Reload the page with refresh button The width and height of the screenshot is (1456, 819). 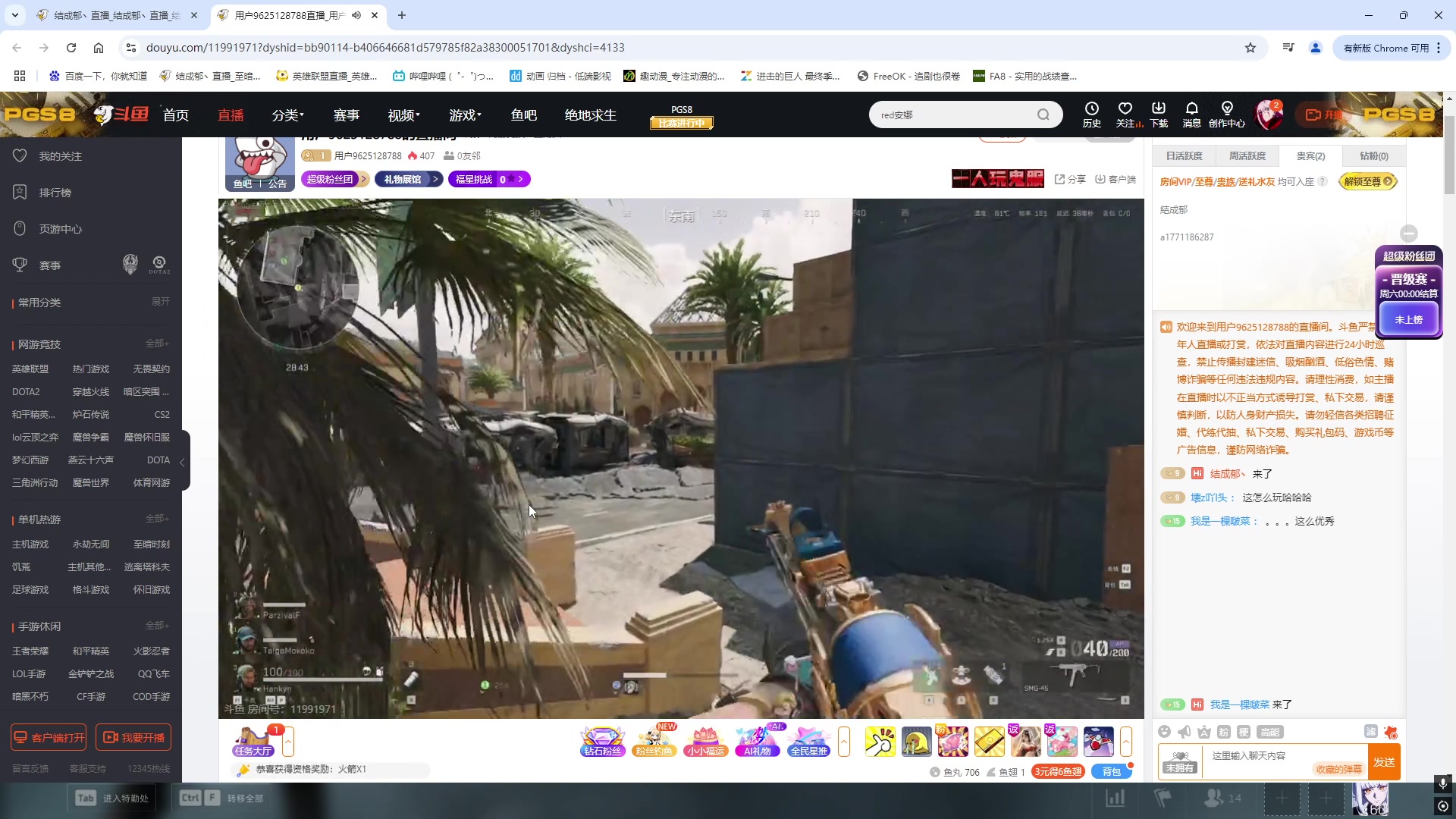71,48
